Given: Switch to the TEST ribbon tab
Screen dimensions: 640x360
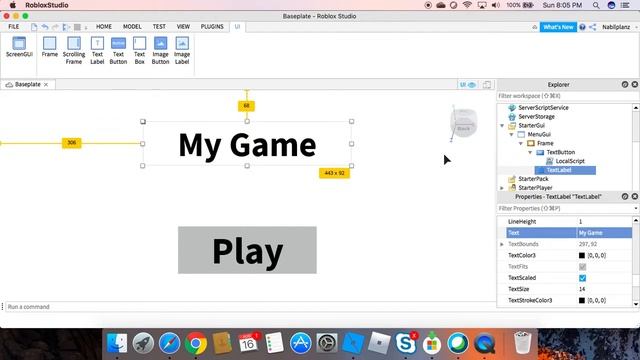Looking at the screenshot, I should pyautogui.click(x=159, y=27).
